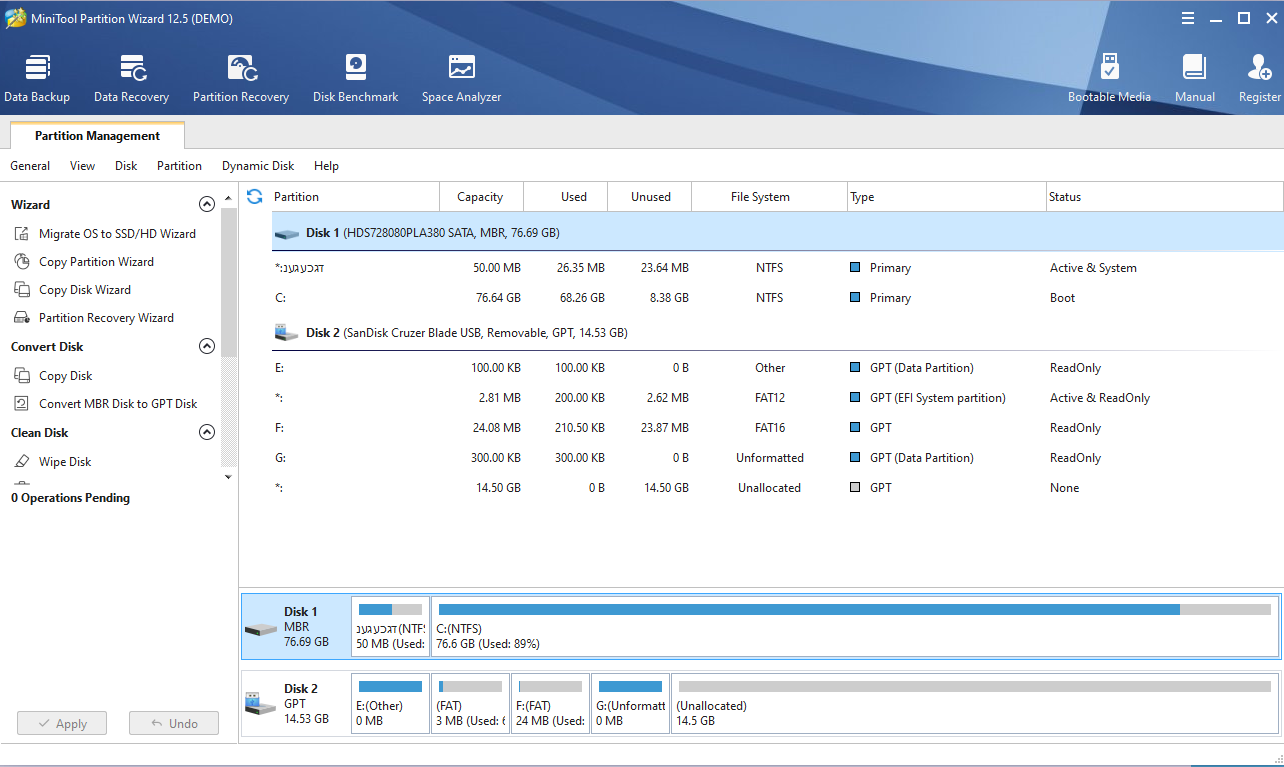The height and width of the screenshot is (767, 1284).
Task: Click sidebar scroll down arrow
Action: pos(228,477)
